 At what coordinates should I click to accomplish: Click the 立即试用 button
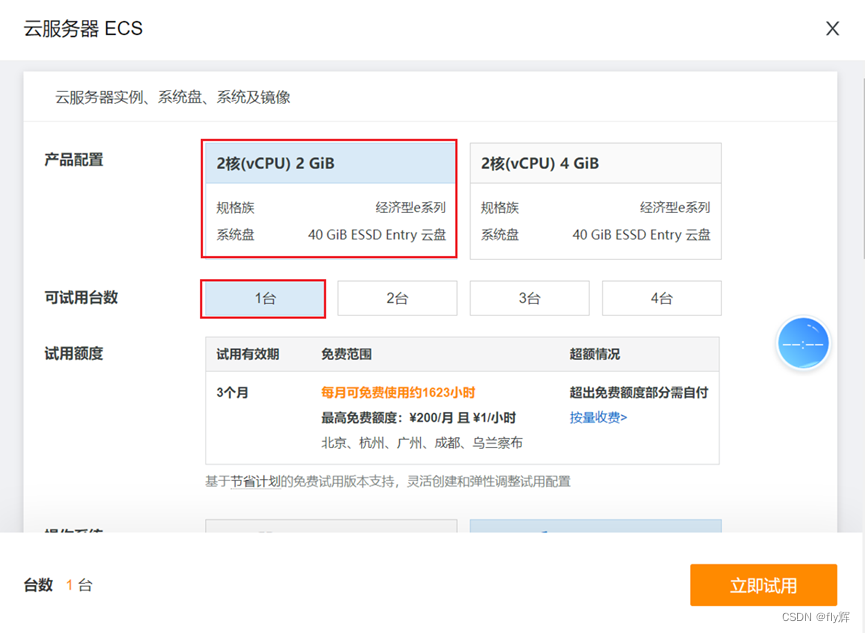click(763, 585)
